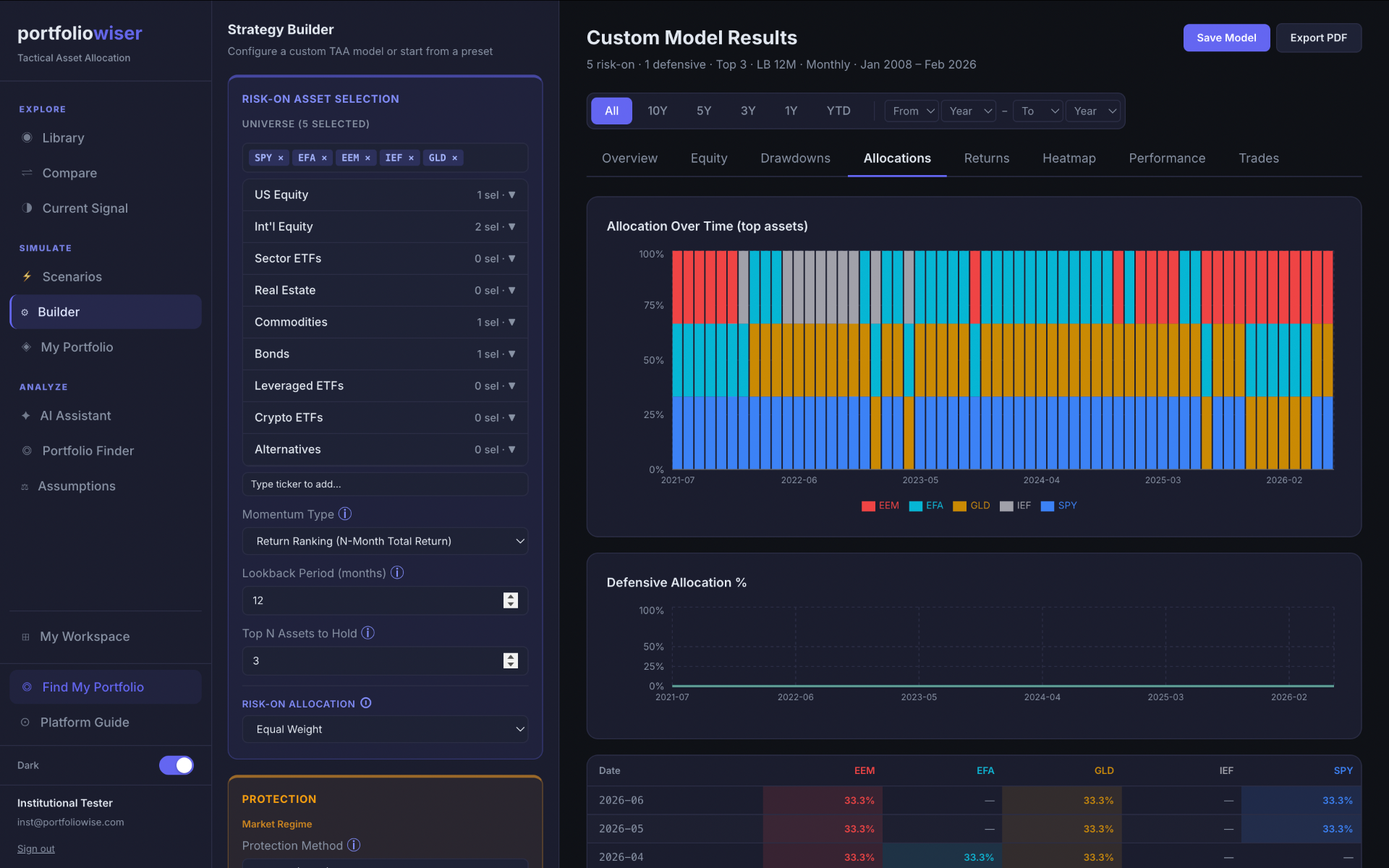Expand the Real Estate category
The height and width of the screenshot is (868, 1389).
tap(385, 290)
